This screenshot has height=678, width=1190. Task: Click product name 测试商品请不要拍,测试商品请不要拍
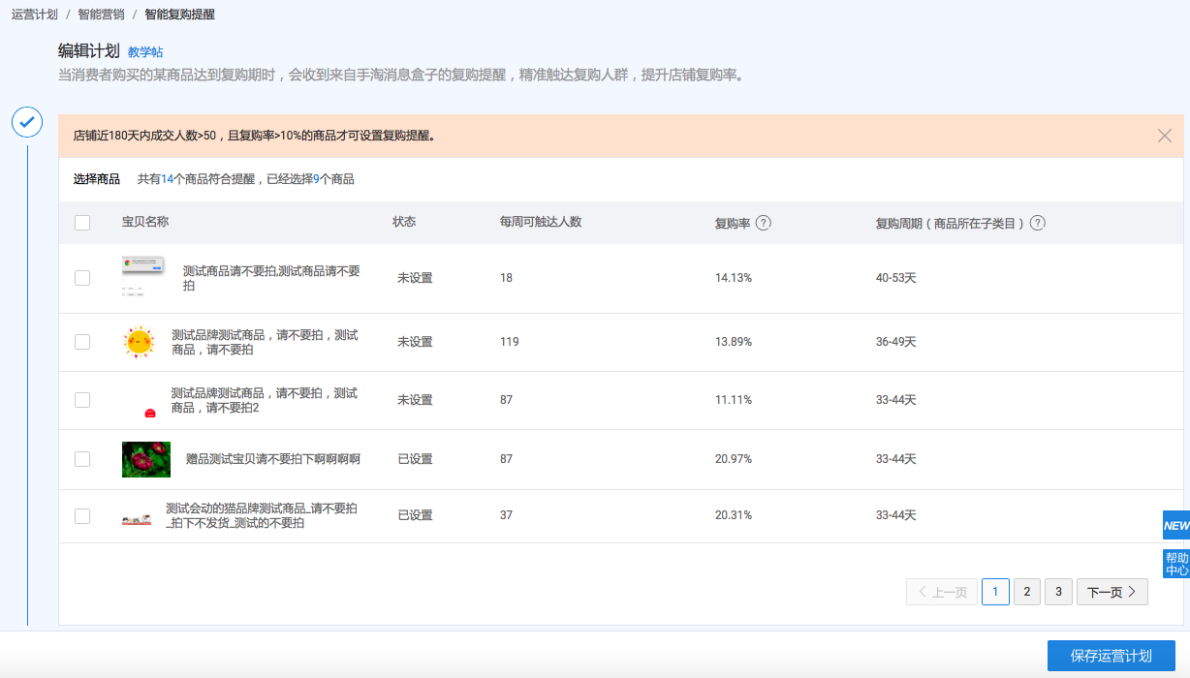pyautogui.click(x=272, y=278)
